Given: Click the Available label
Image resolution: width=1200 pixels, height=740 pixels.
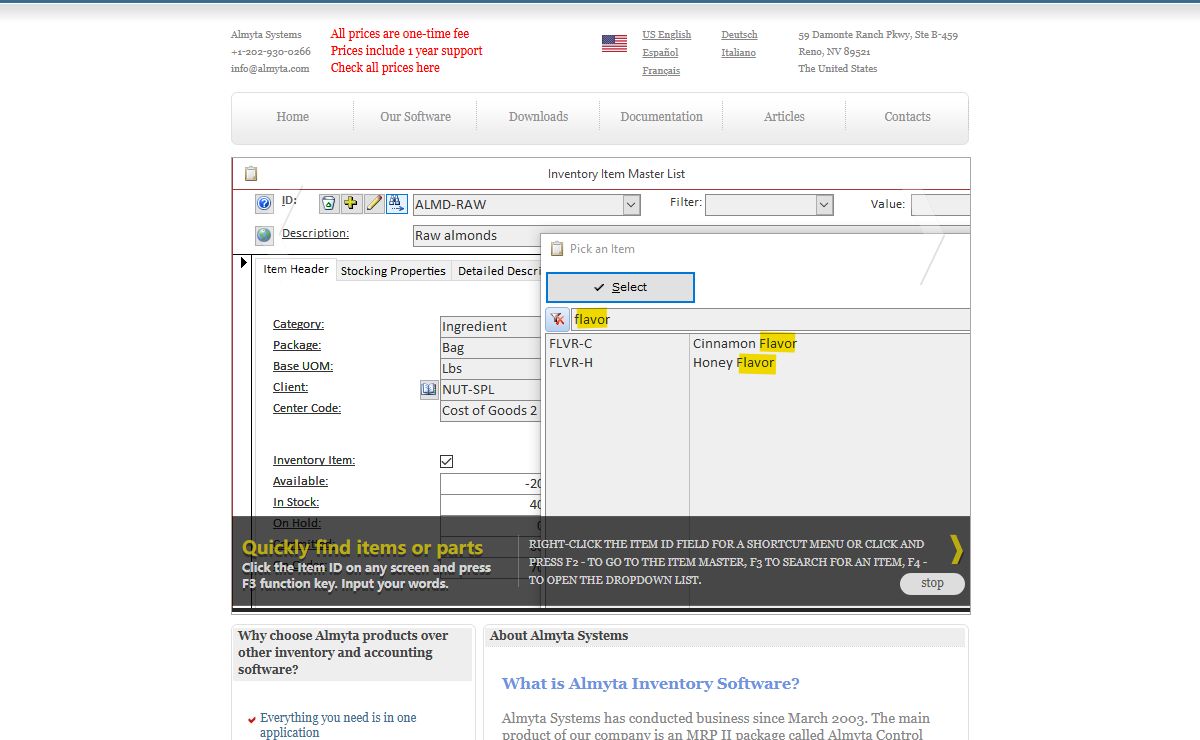Looking at the screenshot, I should [x=300, y=481].
